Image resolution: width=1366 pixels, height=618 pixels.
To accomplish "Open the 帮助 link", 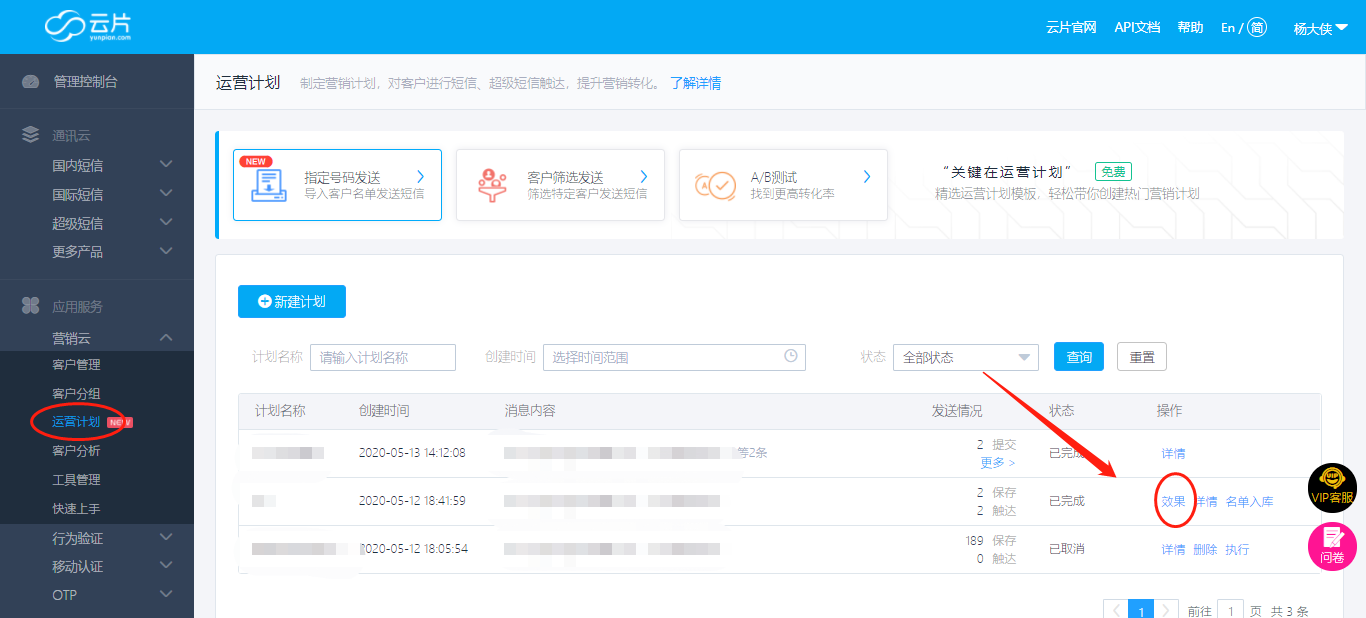I will point(1190,28).
